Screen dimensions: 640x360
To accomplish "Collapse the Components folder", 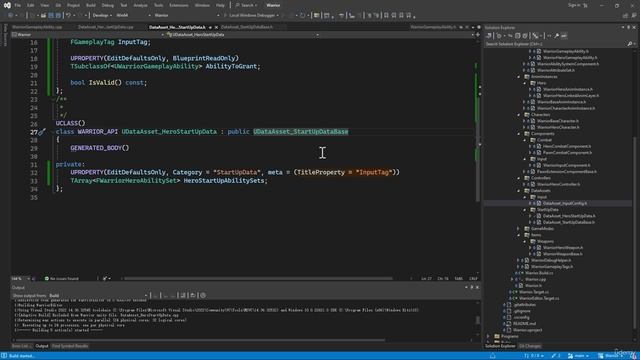I will click(519, 134).
